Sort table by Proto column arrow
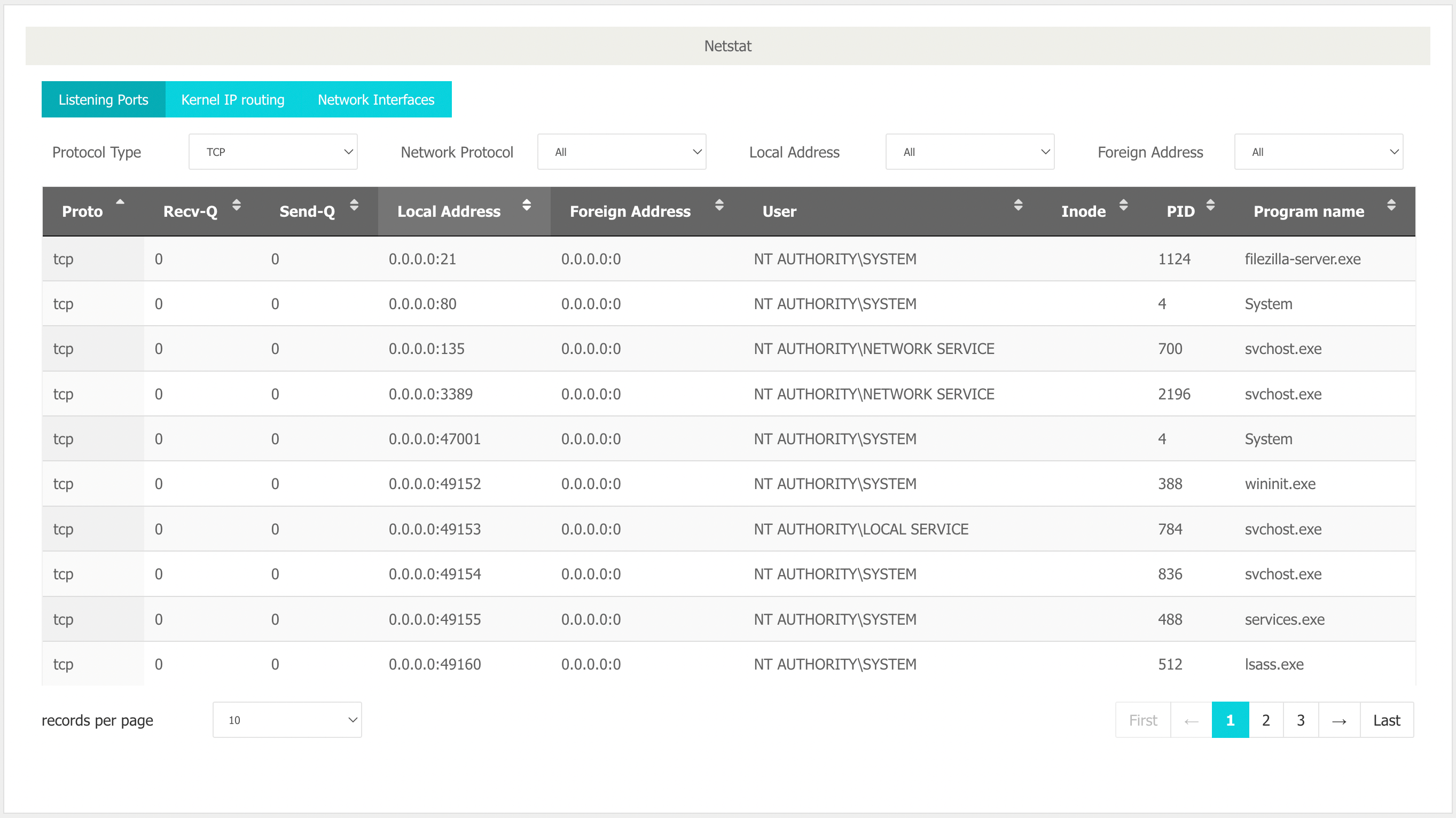 (x=120, y=202)
